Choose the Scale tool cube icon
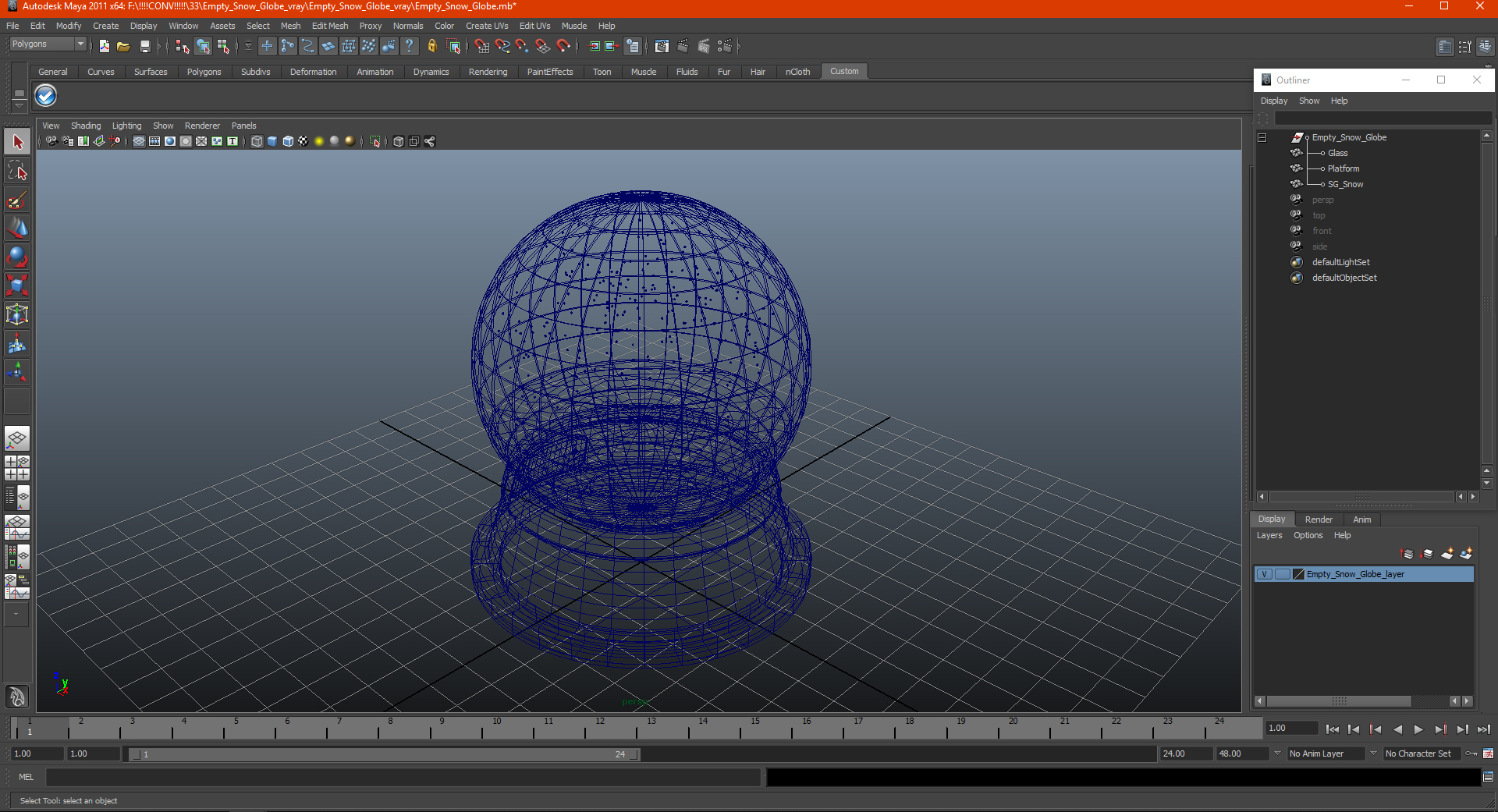 [x=17, y=285]
